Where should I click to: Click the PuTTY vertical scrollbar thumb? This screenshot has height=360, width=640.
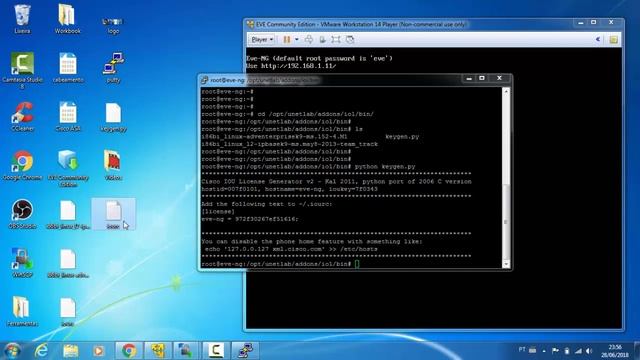506,222
